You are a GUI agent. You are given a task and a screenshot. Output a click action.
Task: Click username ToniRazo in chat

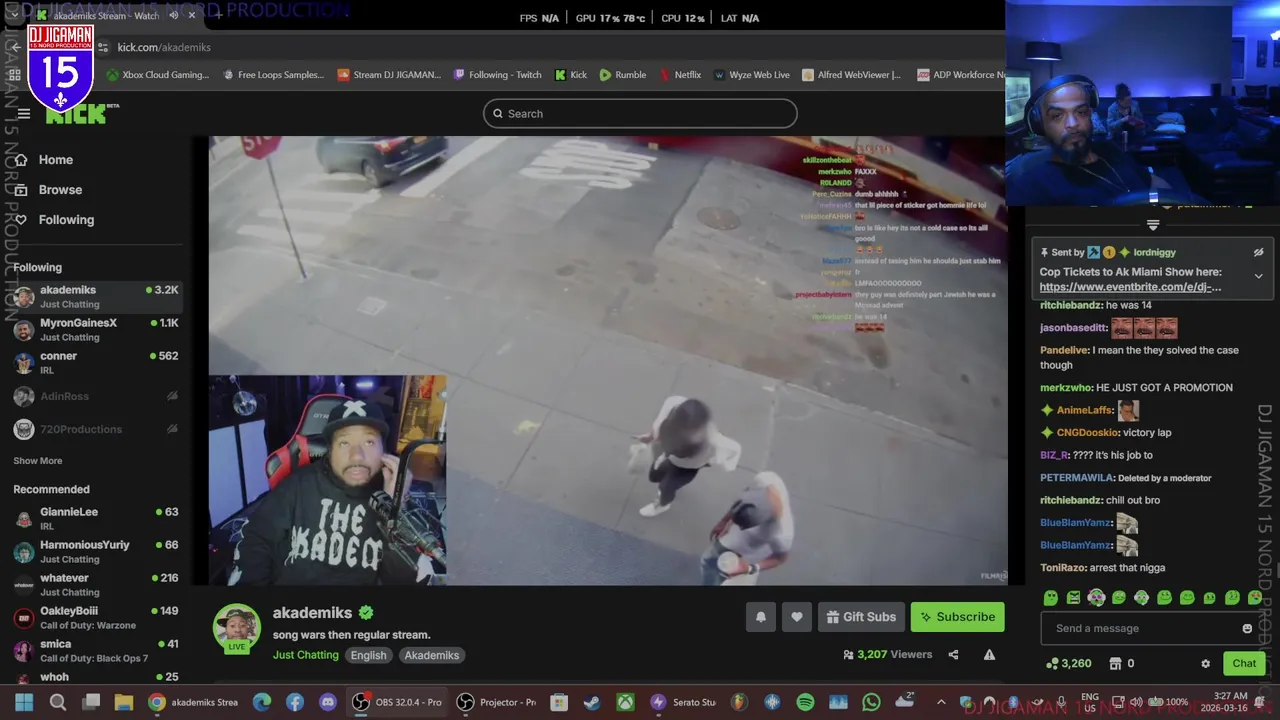(x=1062, y=568)
